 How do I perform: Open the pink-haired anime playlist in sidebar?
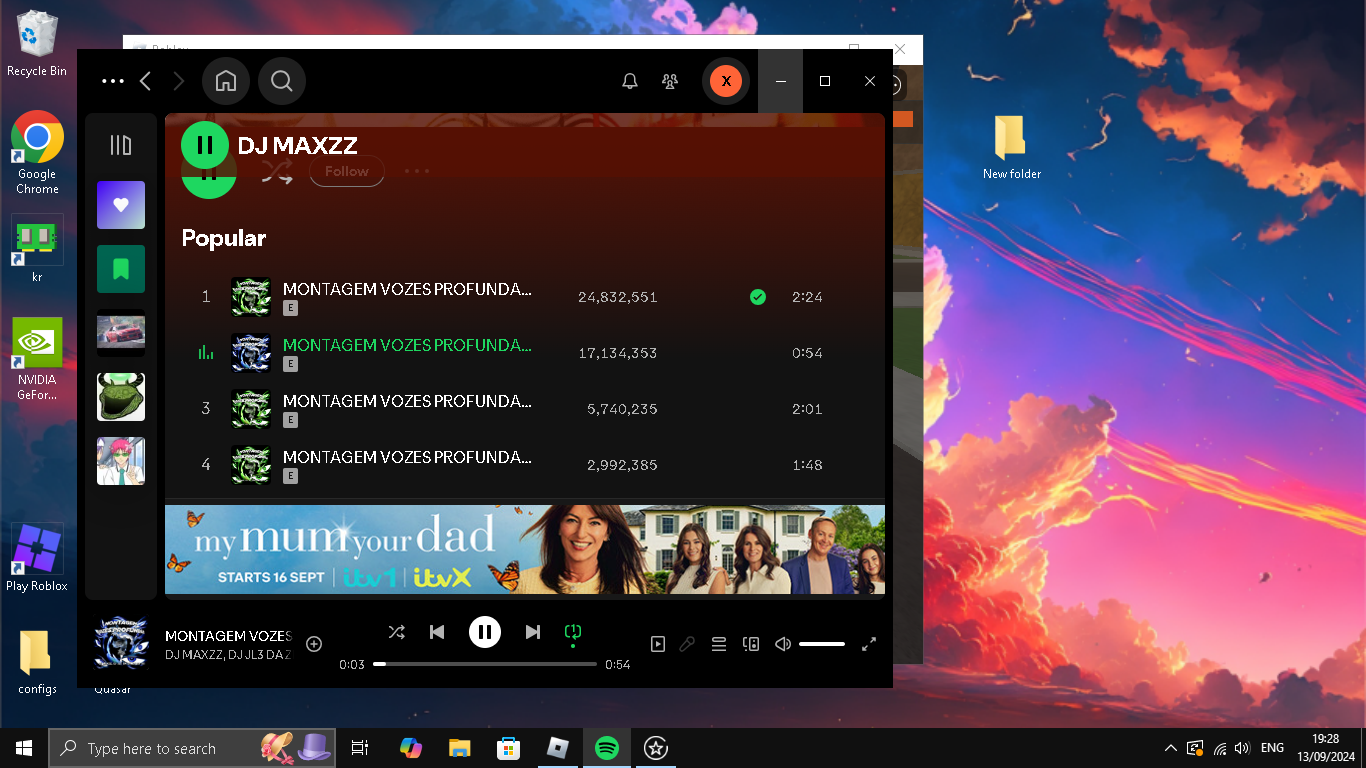coord(121,461)
